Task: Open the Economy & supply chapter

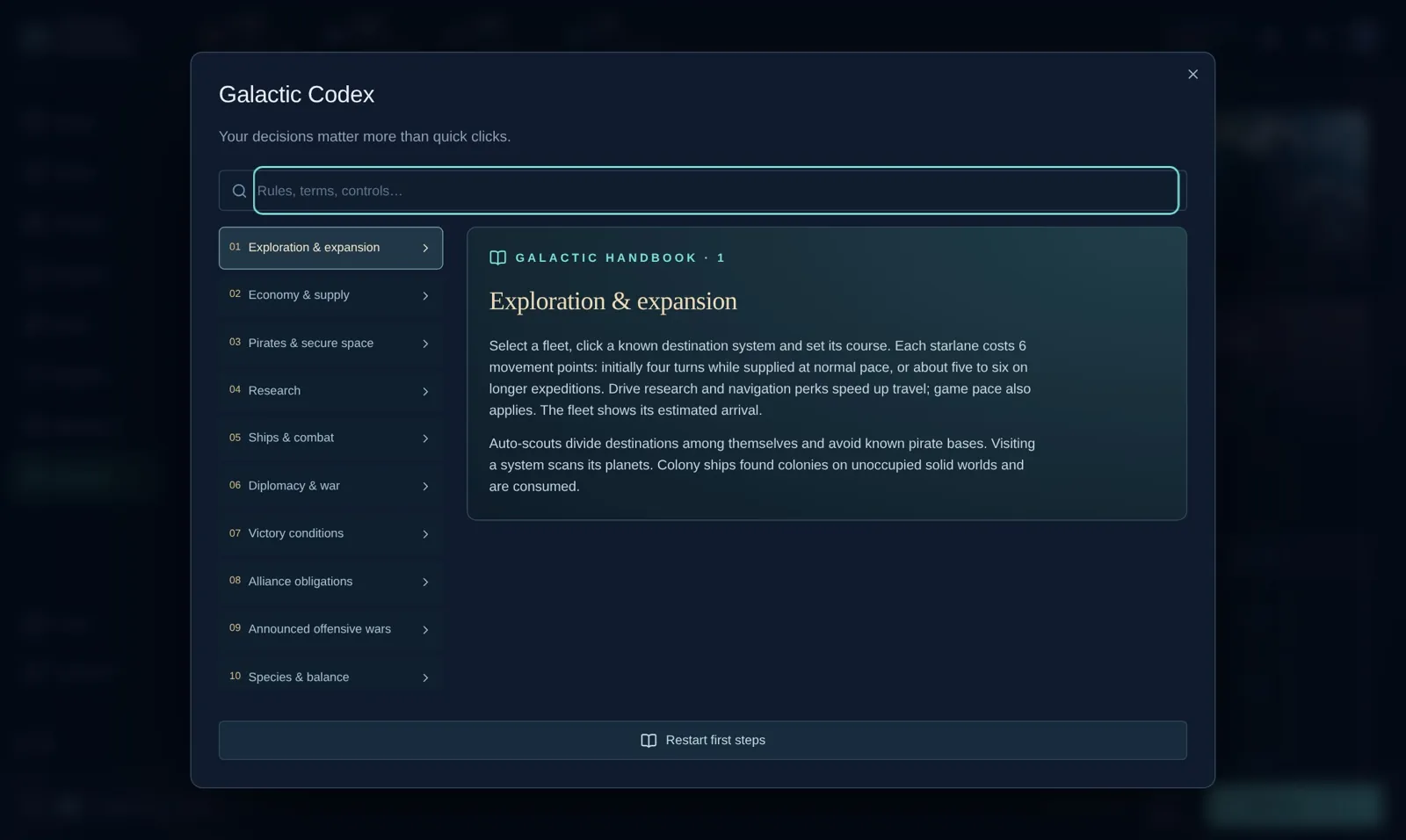Action: [330, 295]
